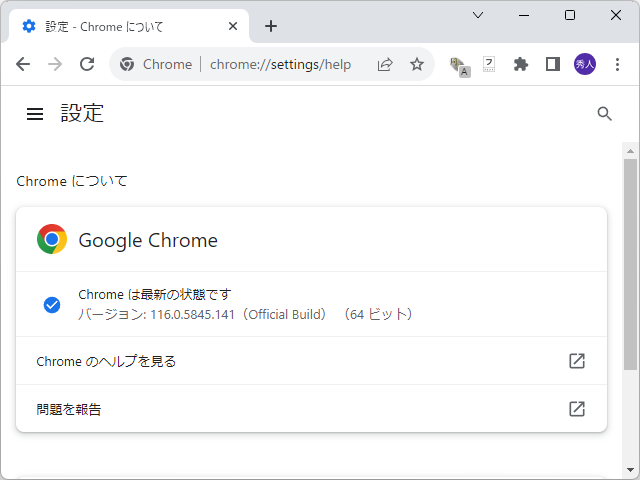Click the scrollbar up arrow
The image size is (640, 480).
(630, 151)
